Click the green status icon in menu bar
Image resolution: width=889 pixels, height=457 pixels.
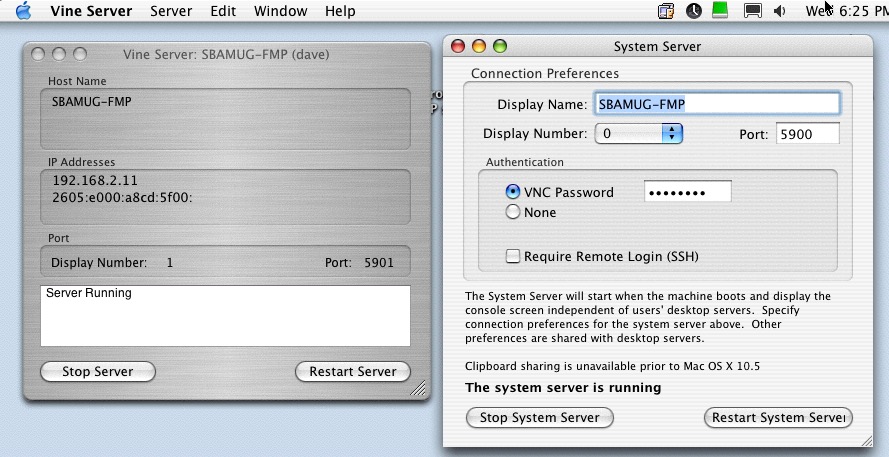pyautogui.click(x=720, y=11)
